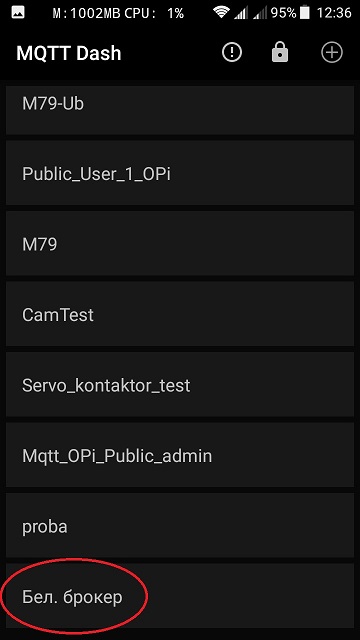Open the M79-Ub connection
The image size is (360, 640).
point(180,110)
